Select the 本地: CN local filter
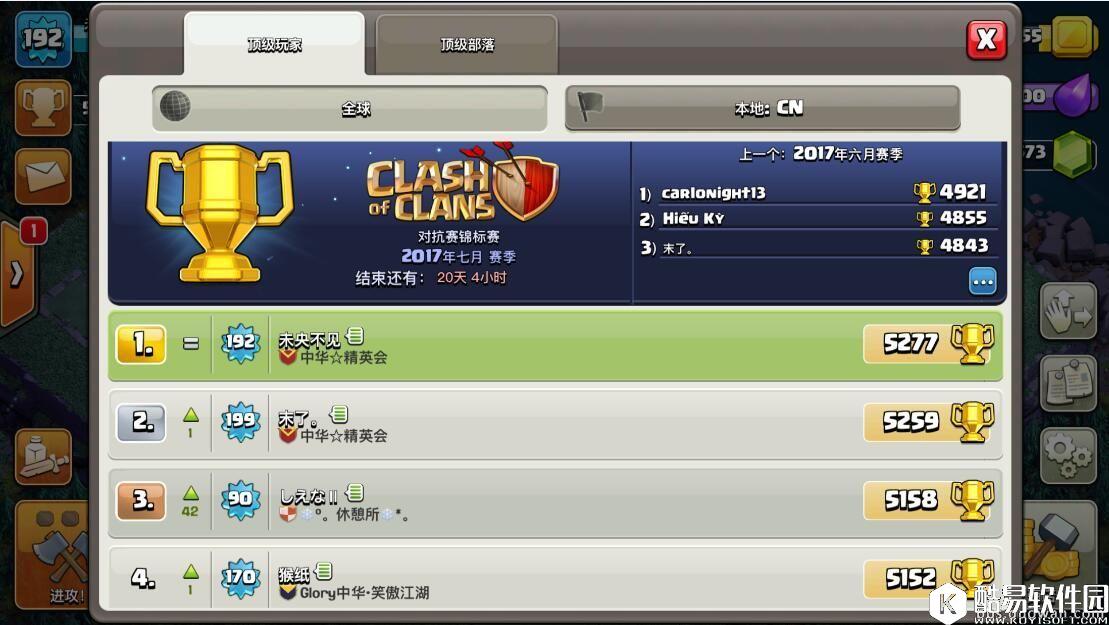This screenshot has height=625, width=1109. (x=762, y=108)
